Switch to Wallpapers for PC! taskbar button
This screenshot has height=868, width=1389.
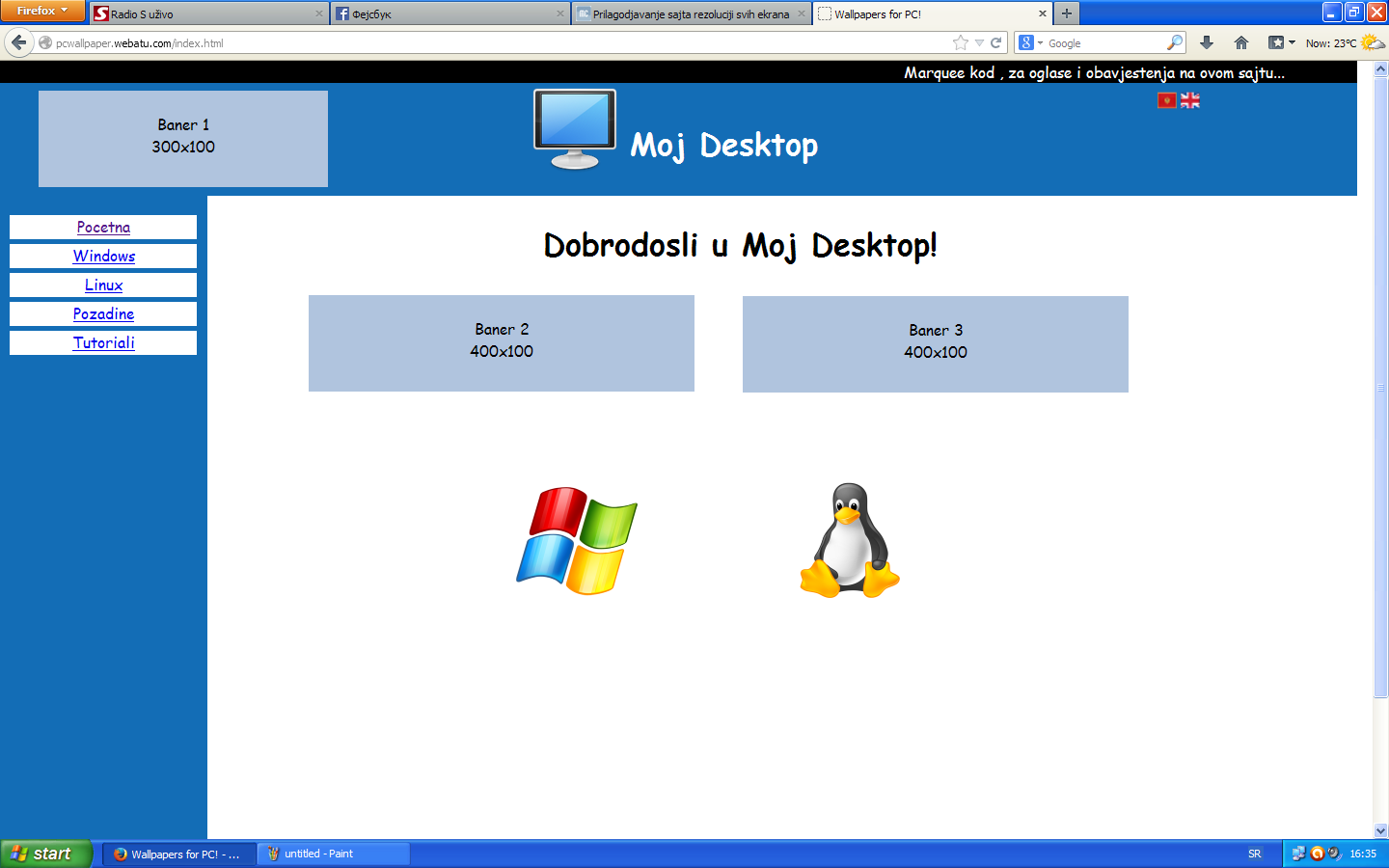(179, 854)
